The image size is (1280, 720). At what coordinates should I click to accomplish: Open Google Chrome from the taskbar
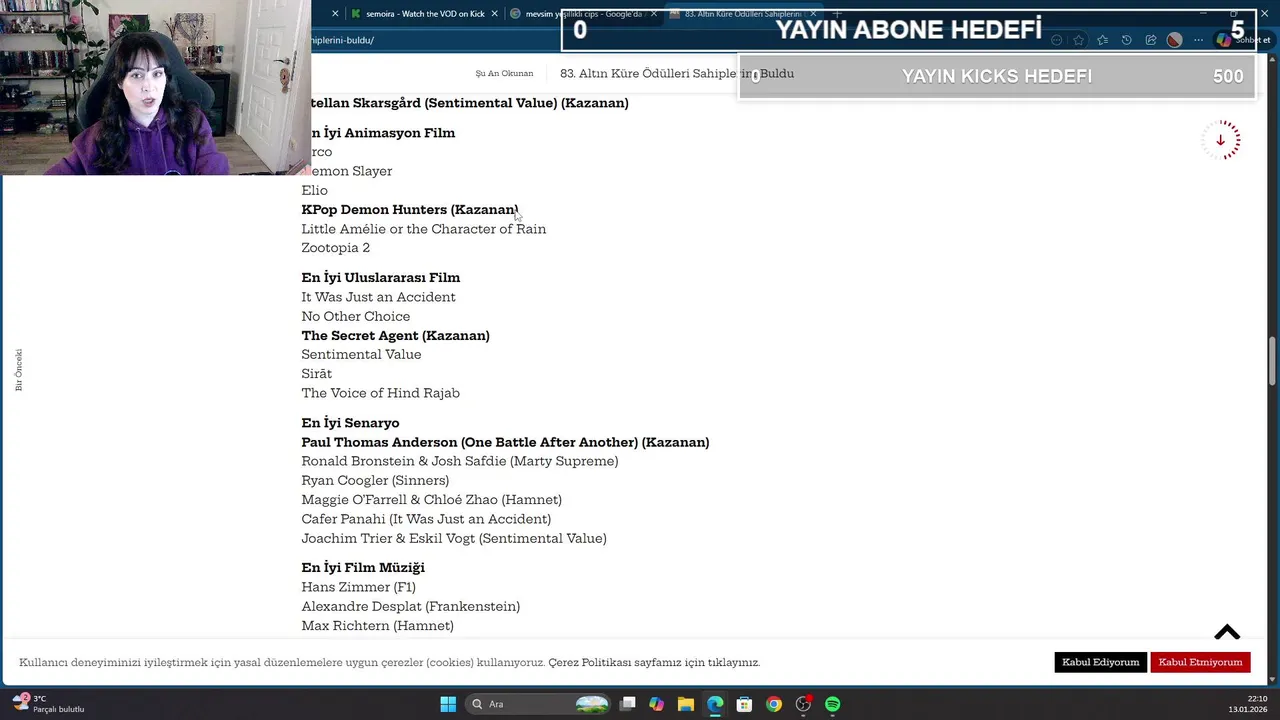[774, 704]
